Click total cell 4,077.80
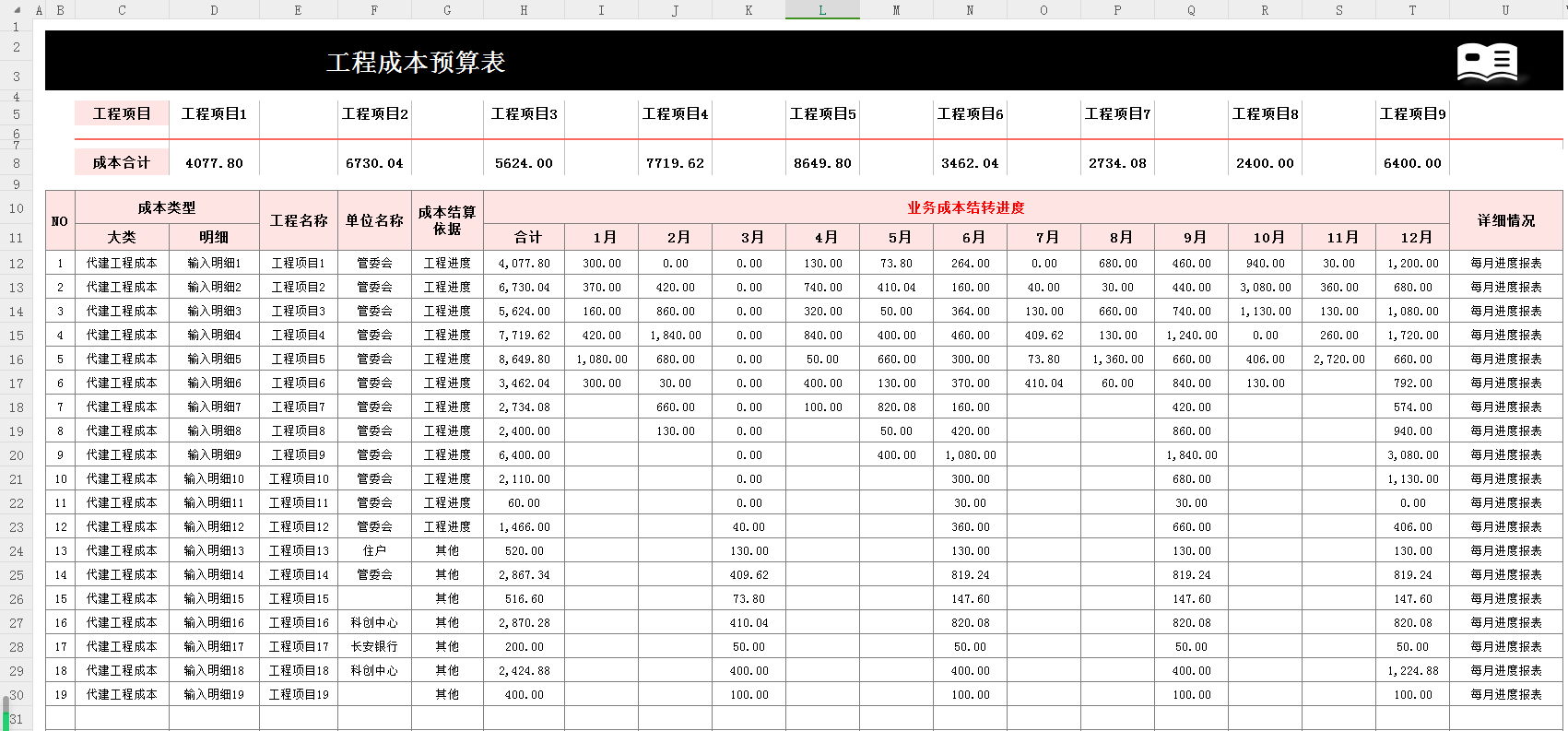Image resolution: width=1568 pixels, height=731 pixels. tap(524, 263)
